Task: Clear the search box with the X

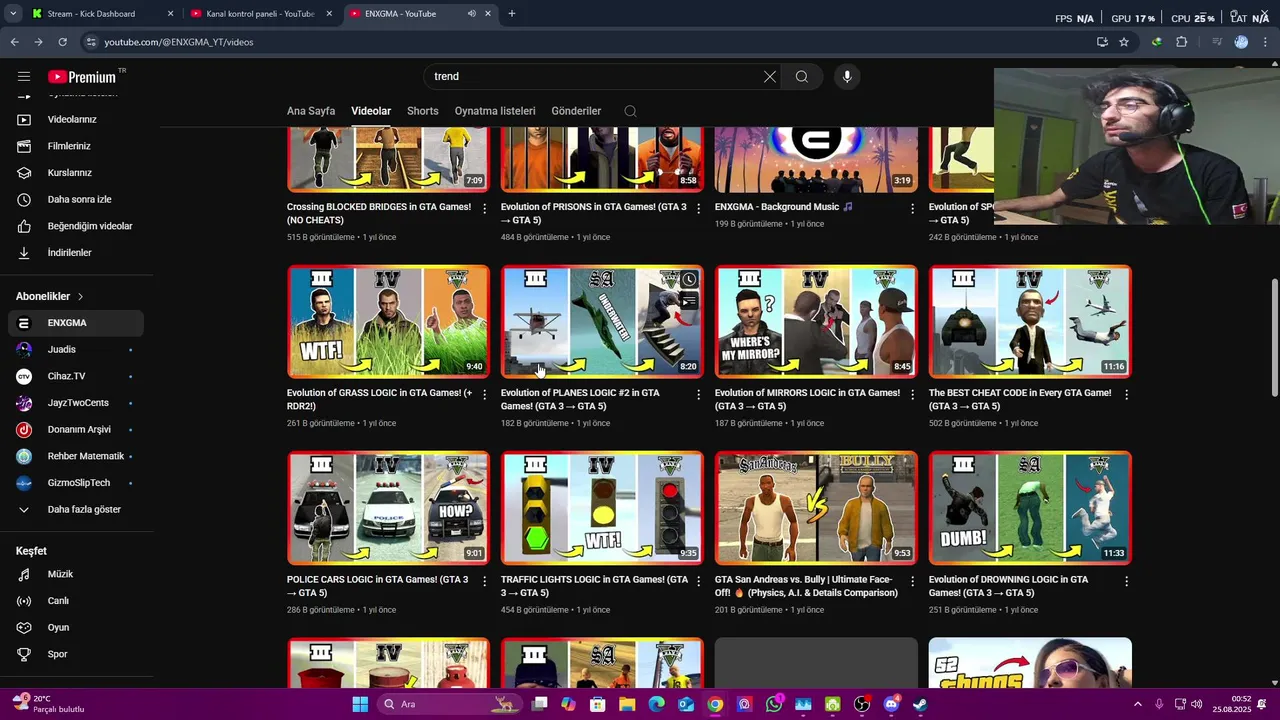Action: 770,76
